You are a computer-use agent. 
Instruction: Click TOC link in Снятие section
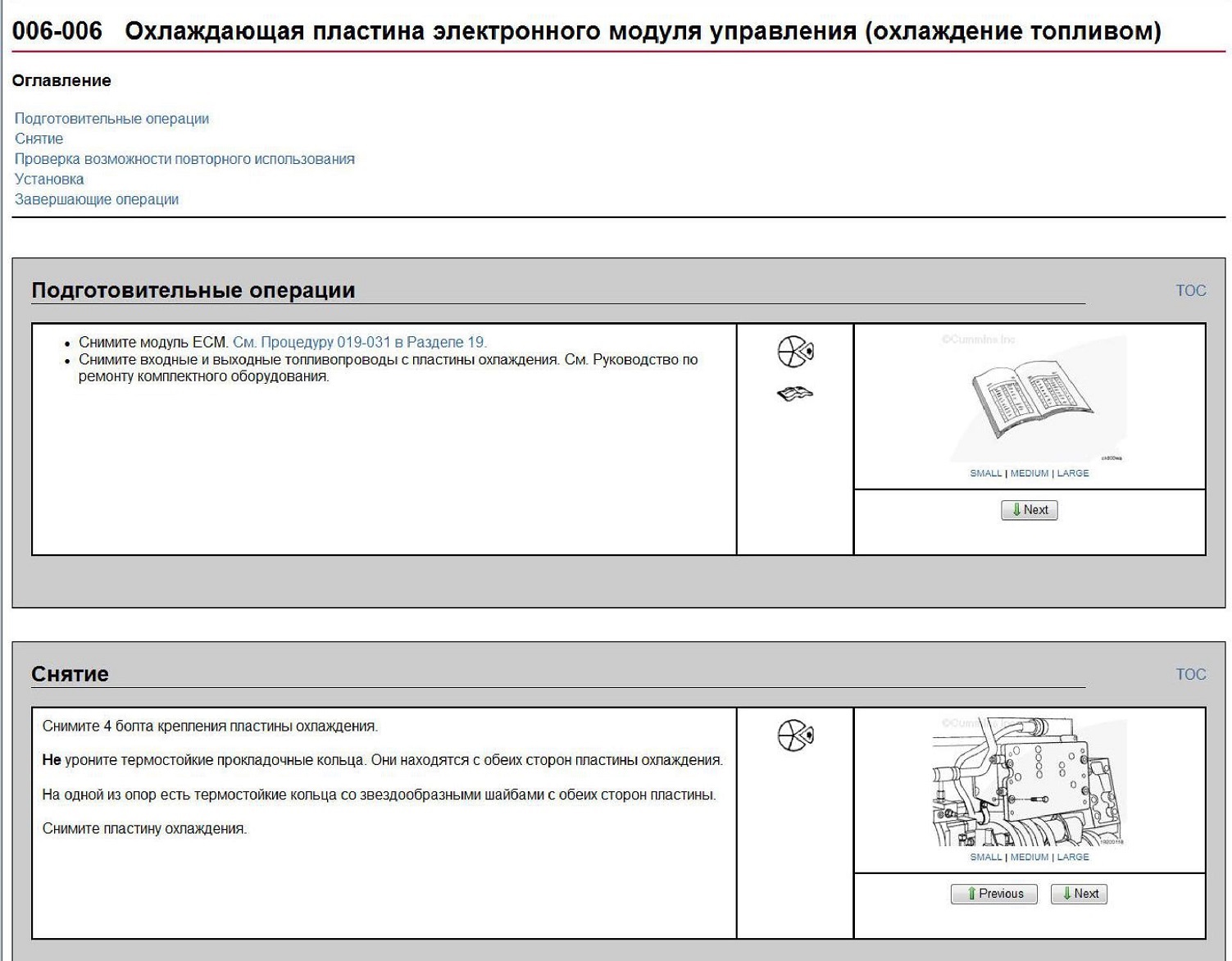coord(1191,674)
